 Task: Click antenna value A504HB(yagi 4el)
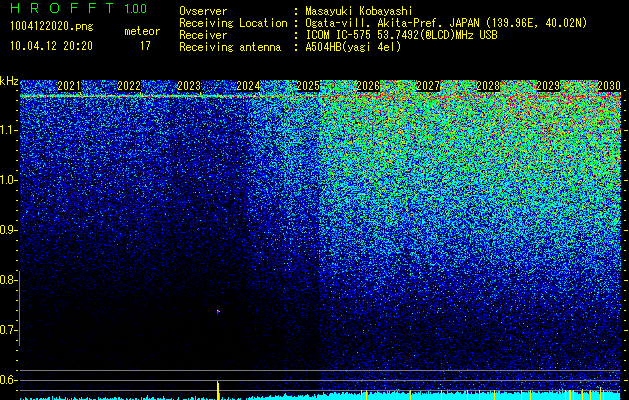point(353,47)
